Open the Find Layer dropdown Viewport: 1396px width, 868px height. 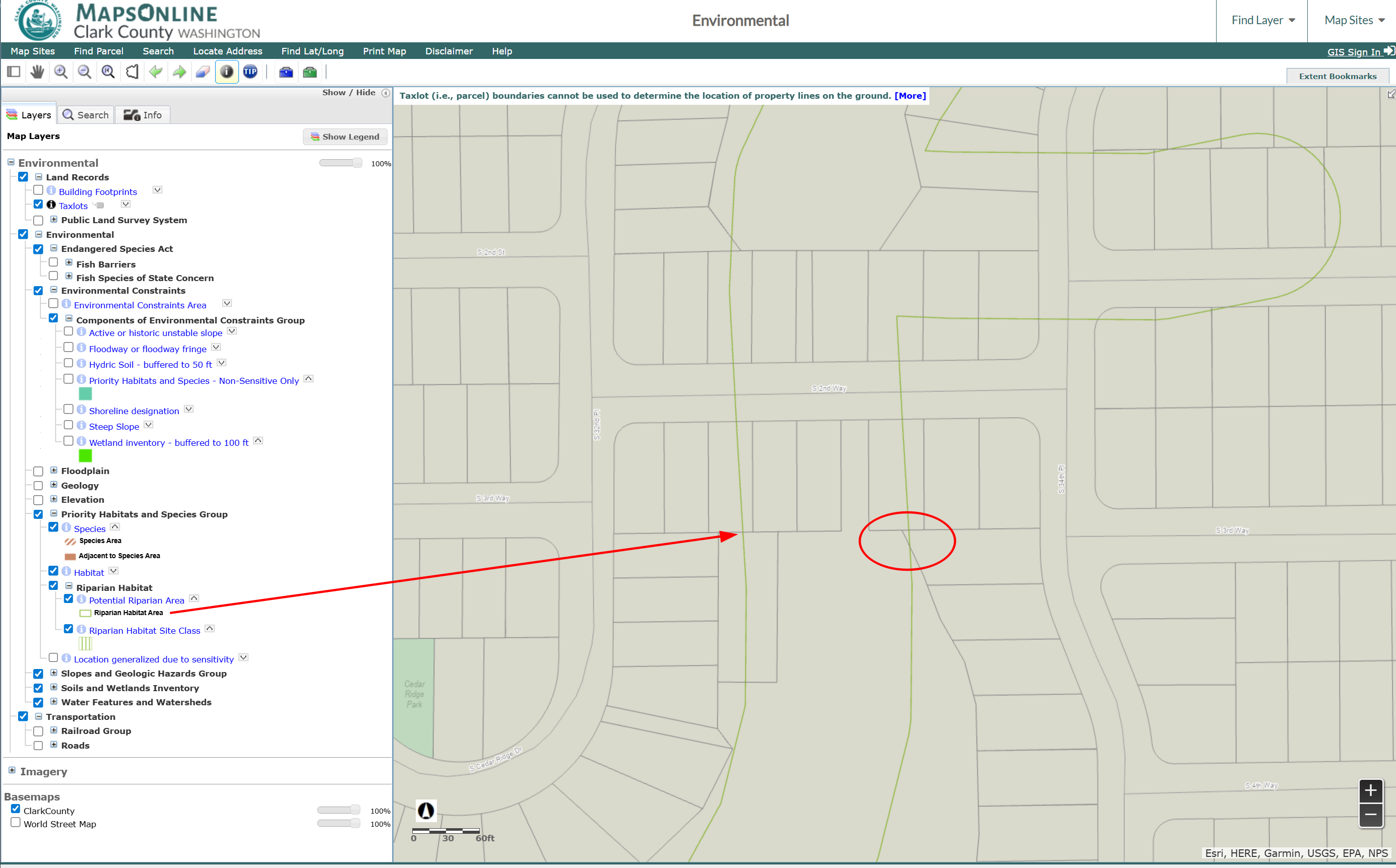point(1262,20)
